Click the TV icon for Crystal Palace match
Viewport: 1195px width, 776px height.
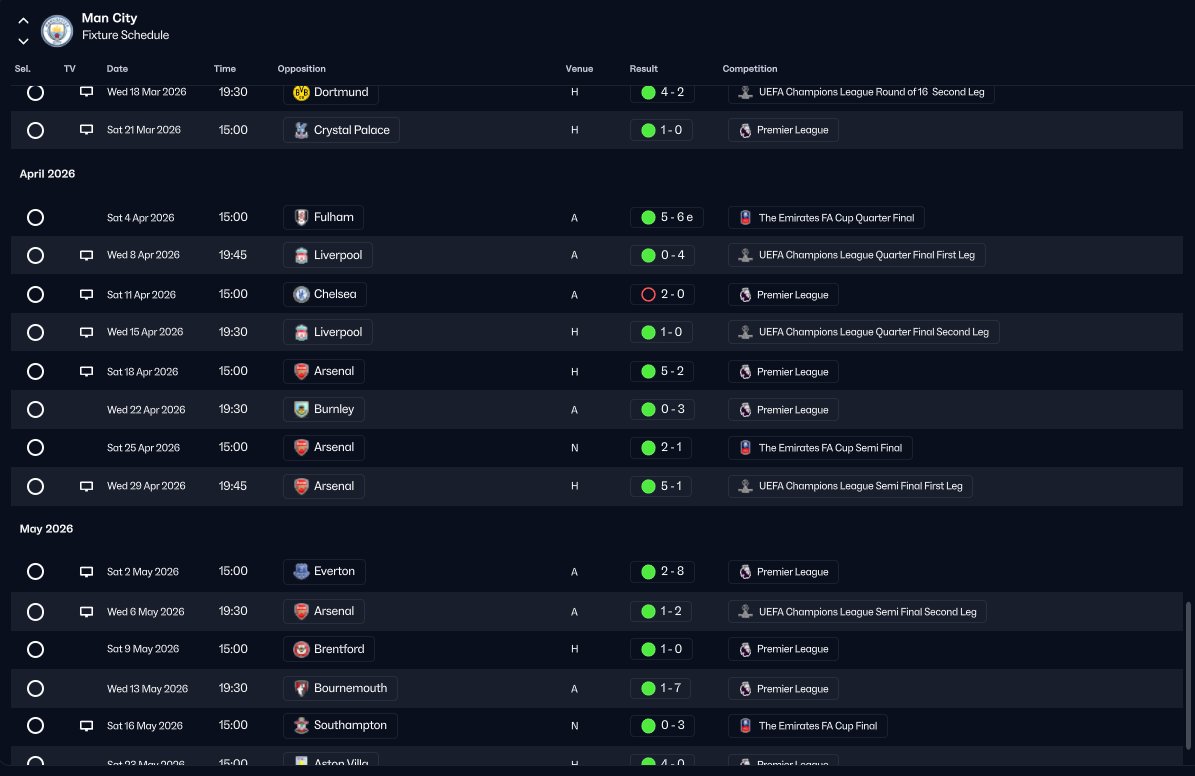click(86, 130)
